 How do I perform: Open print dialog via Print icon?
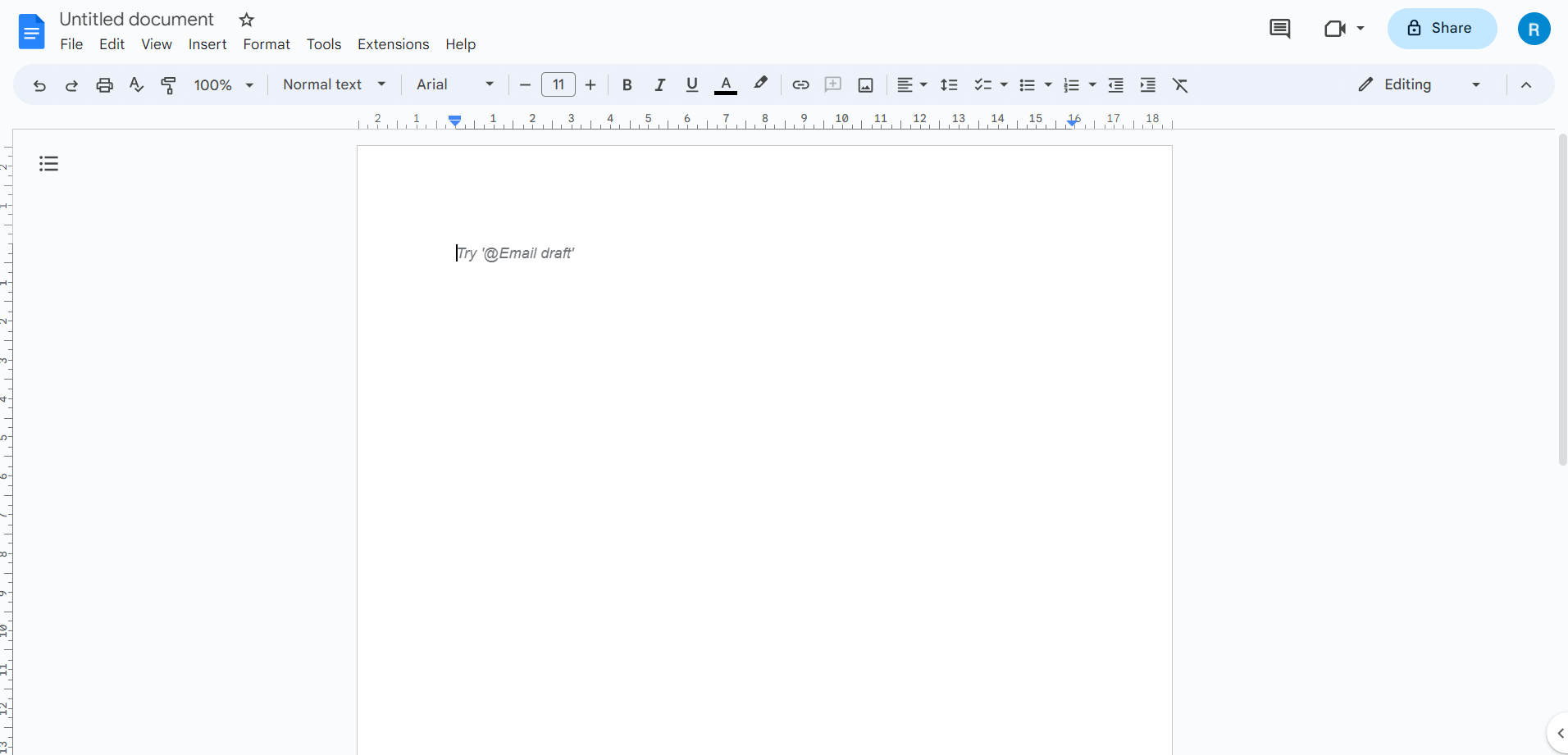pyautogui.click(x=104, y=84)
